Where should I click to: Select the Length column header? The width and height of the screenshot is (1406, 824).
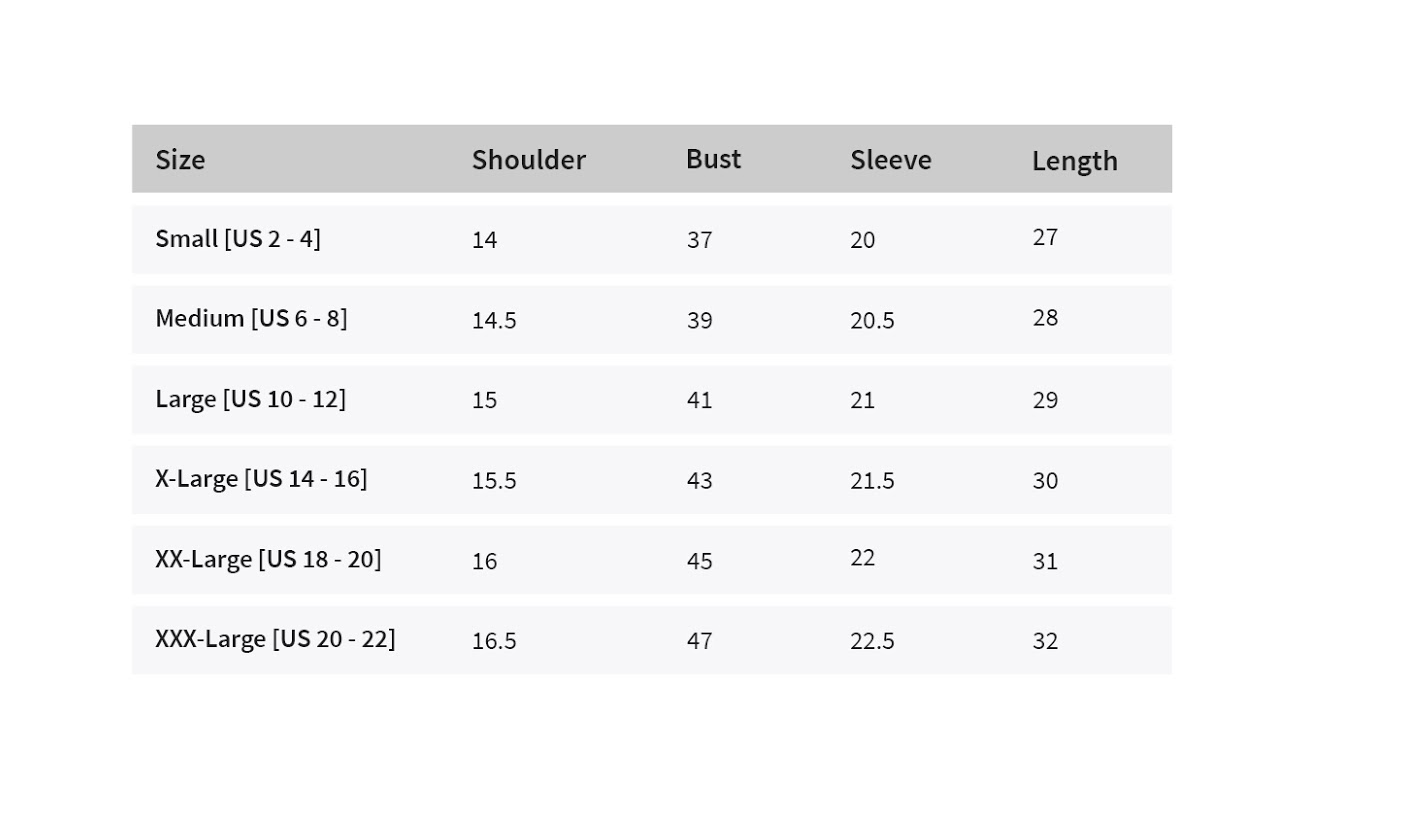coord(1074,160)
